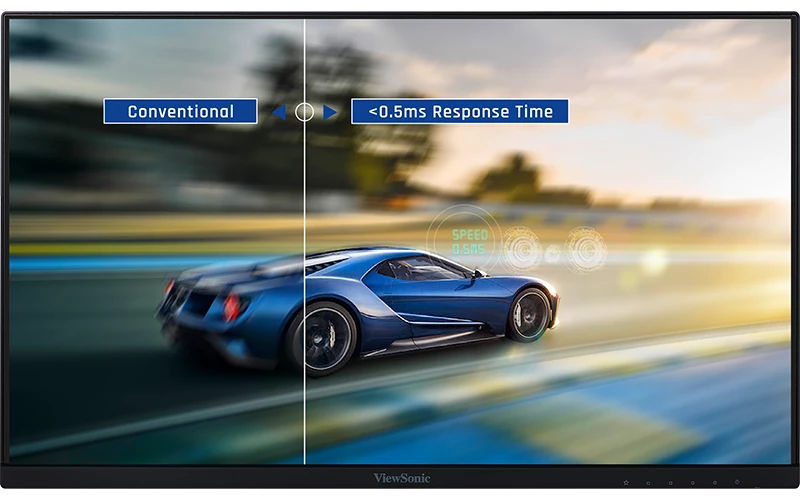
Task: Click the ViewSonic logo on bezel
Action: point(402,478)
